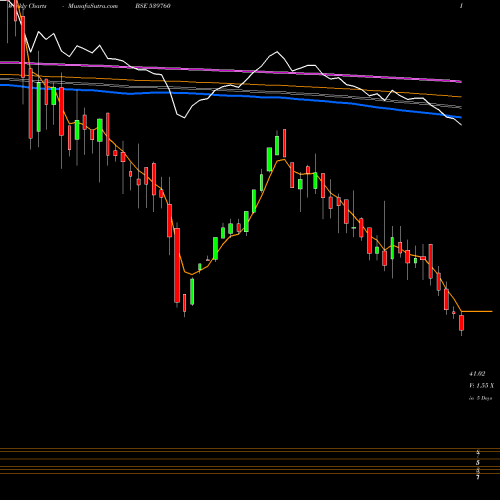Screen dimensions: 500x500
Task: Click the BSE 539766 symbol label
Action: coord(153,6)
